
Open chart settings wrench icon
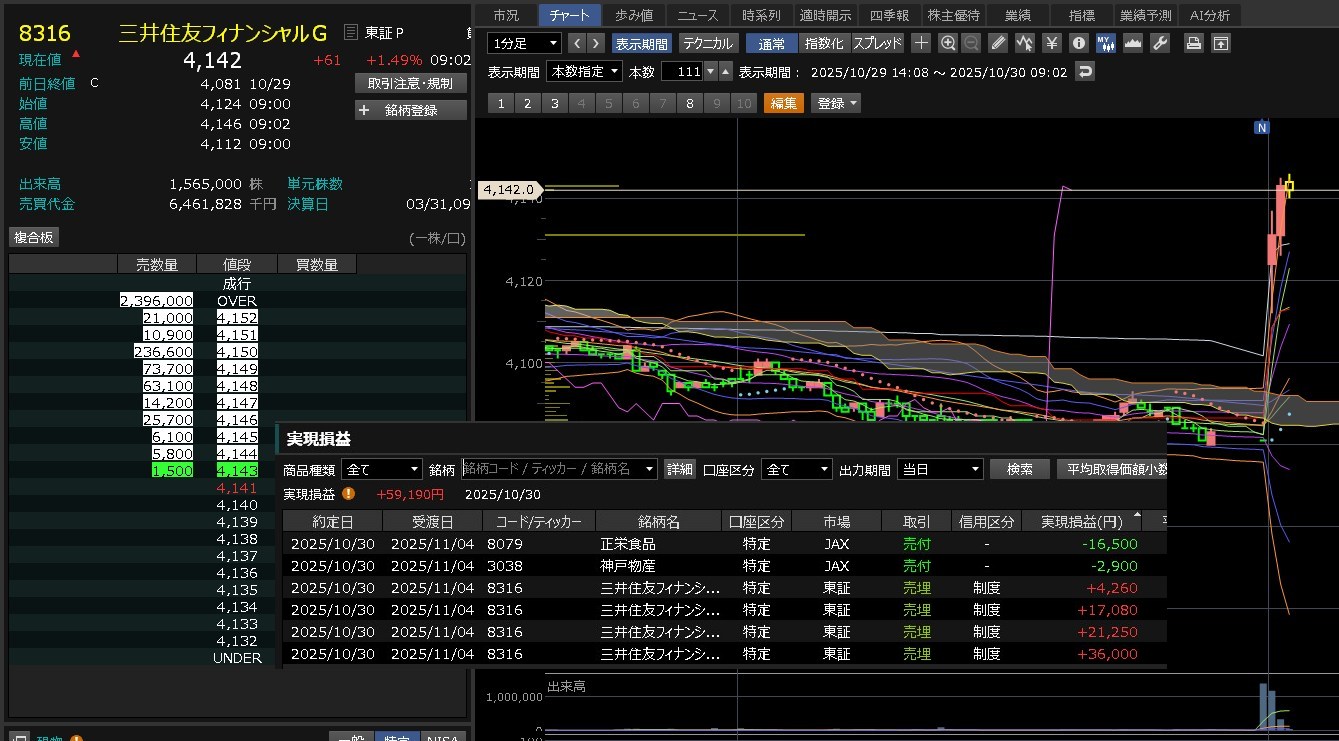click(1160, 43)
